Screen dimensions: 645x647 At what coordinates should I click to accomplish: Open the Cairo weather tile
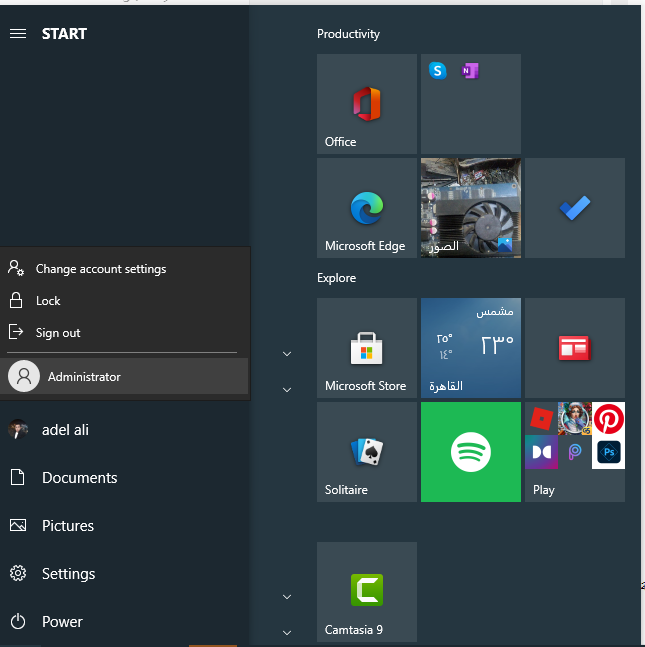tap(471, 348)
